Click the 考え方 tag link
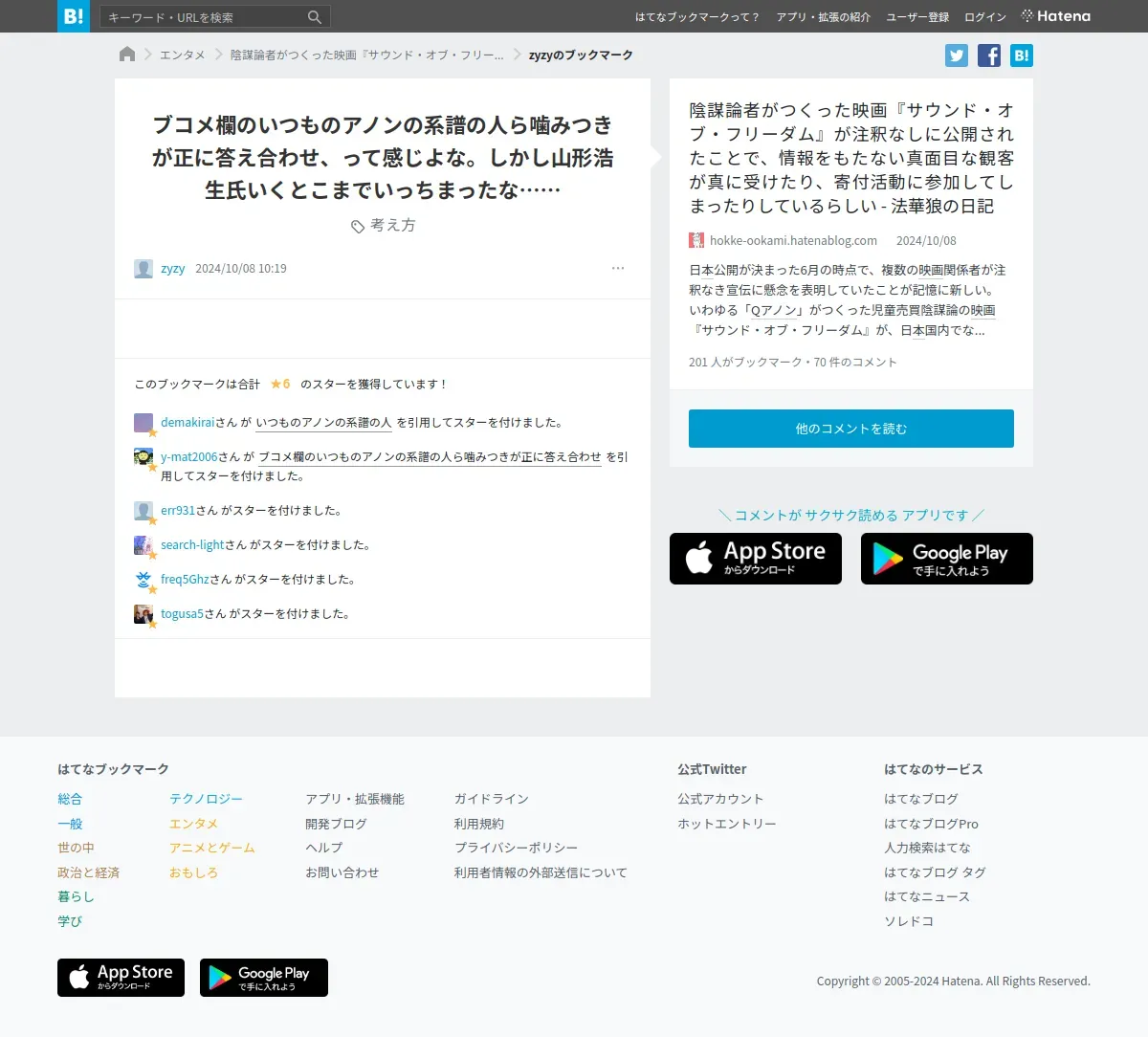Screen dimensions: 1148x1037 pyautogui.click(x=393, y=226)
